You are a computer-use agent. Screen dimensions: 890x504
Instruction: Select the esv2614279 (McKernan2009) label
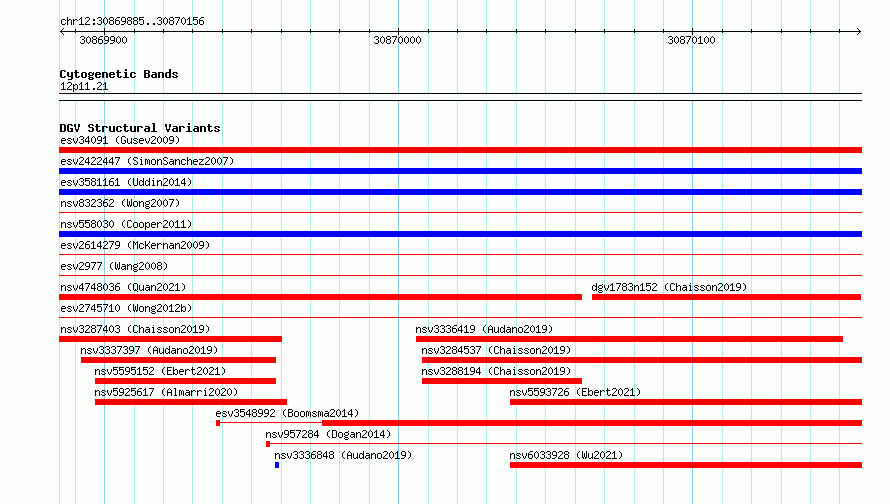click(x=135, y=245)
